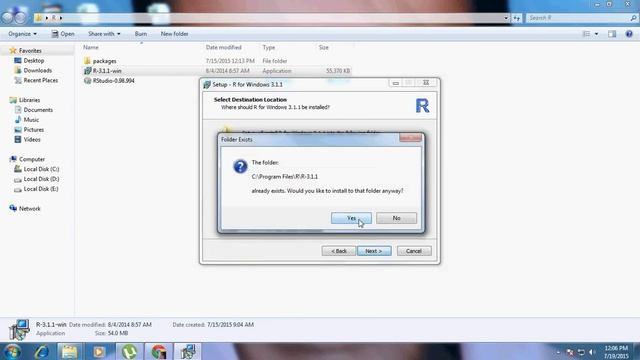The width and height of the screenshot is (640, 360).
Task: Create a New folder from toolbar
Action: pos(174,34)
